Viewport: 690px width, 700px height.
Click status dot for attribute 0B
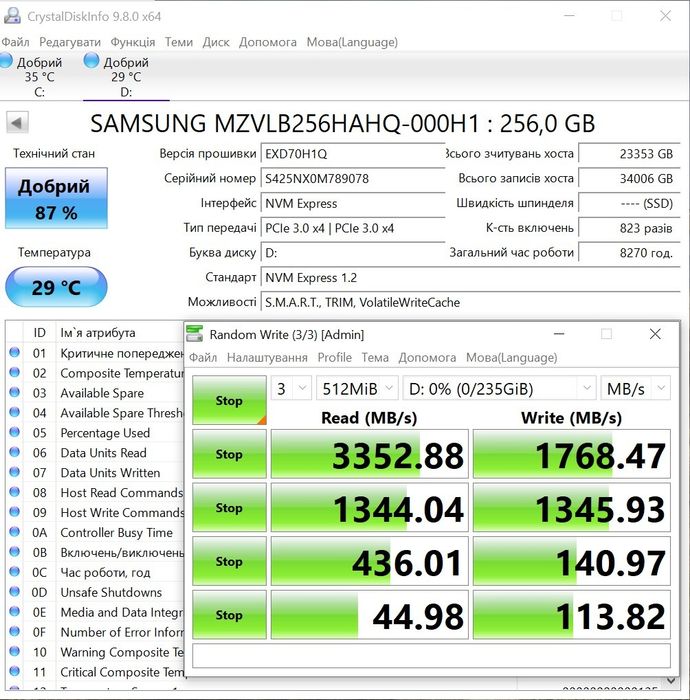click(14, 552)
